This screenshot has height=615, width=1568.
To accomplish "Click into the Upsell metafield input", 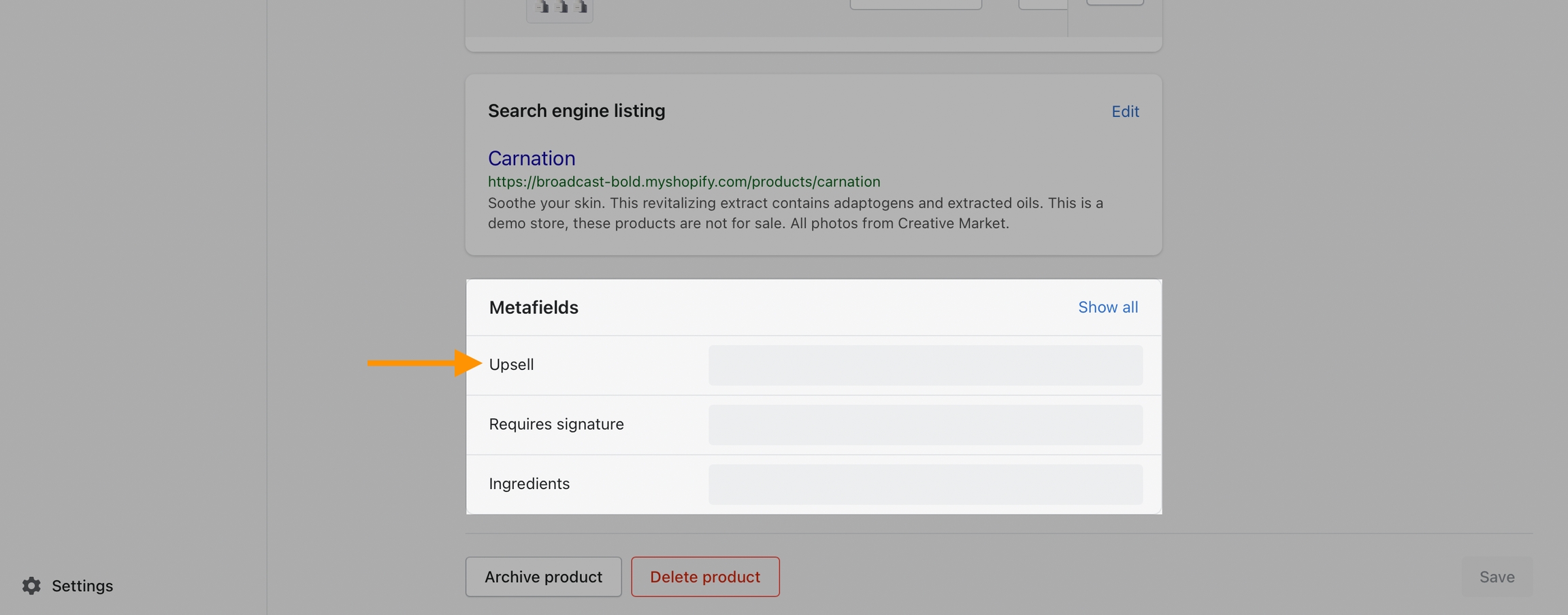I will [x=925, y=365].
